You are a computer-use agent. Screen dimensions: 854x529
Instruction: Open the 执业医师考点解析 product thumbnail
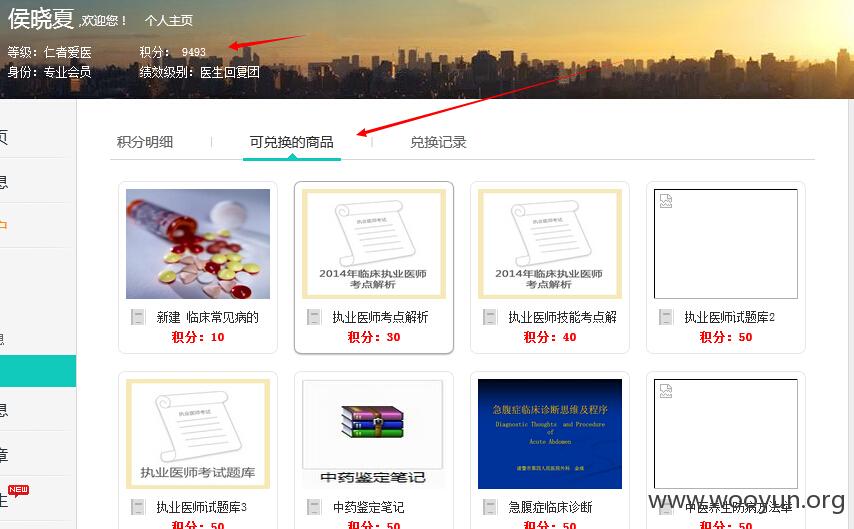tap(374, 244)
